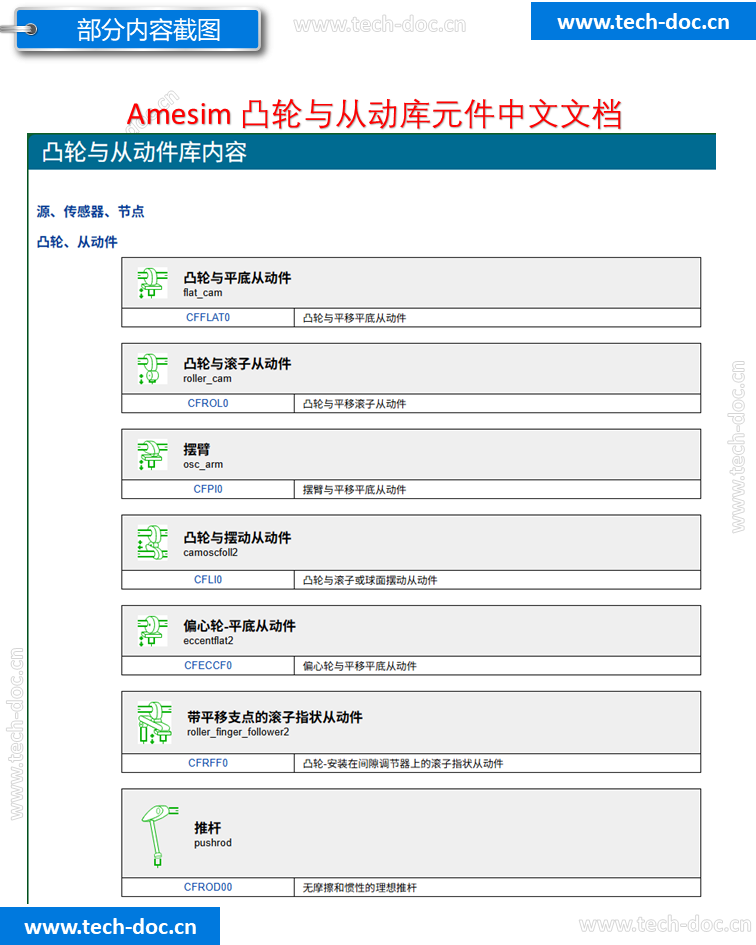
Task: Click description 凸轮与滚子或球面摆动从动件
Action: point(370,580)
